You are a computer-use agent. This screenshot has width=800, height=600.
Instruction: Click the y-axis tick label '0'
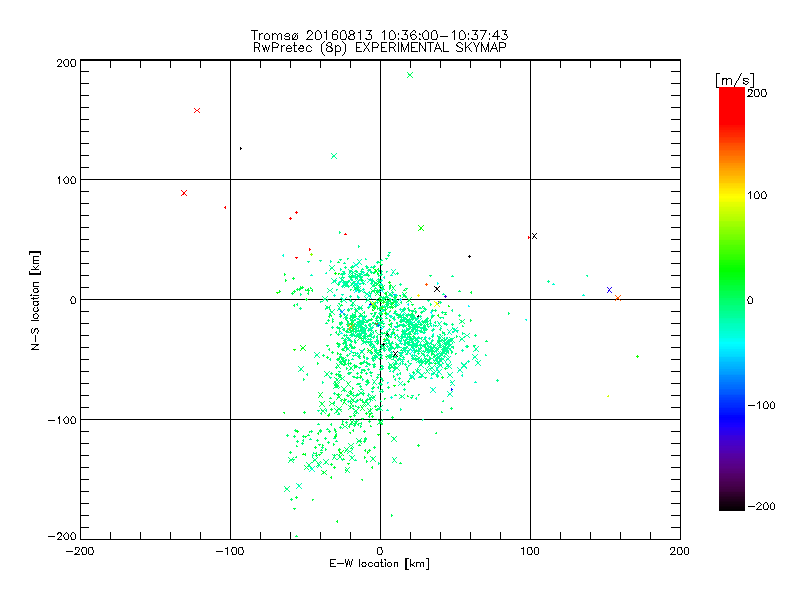tap(73, 300)
